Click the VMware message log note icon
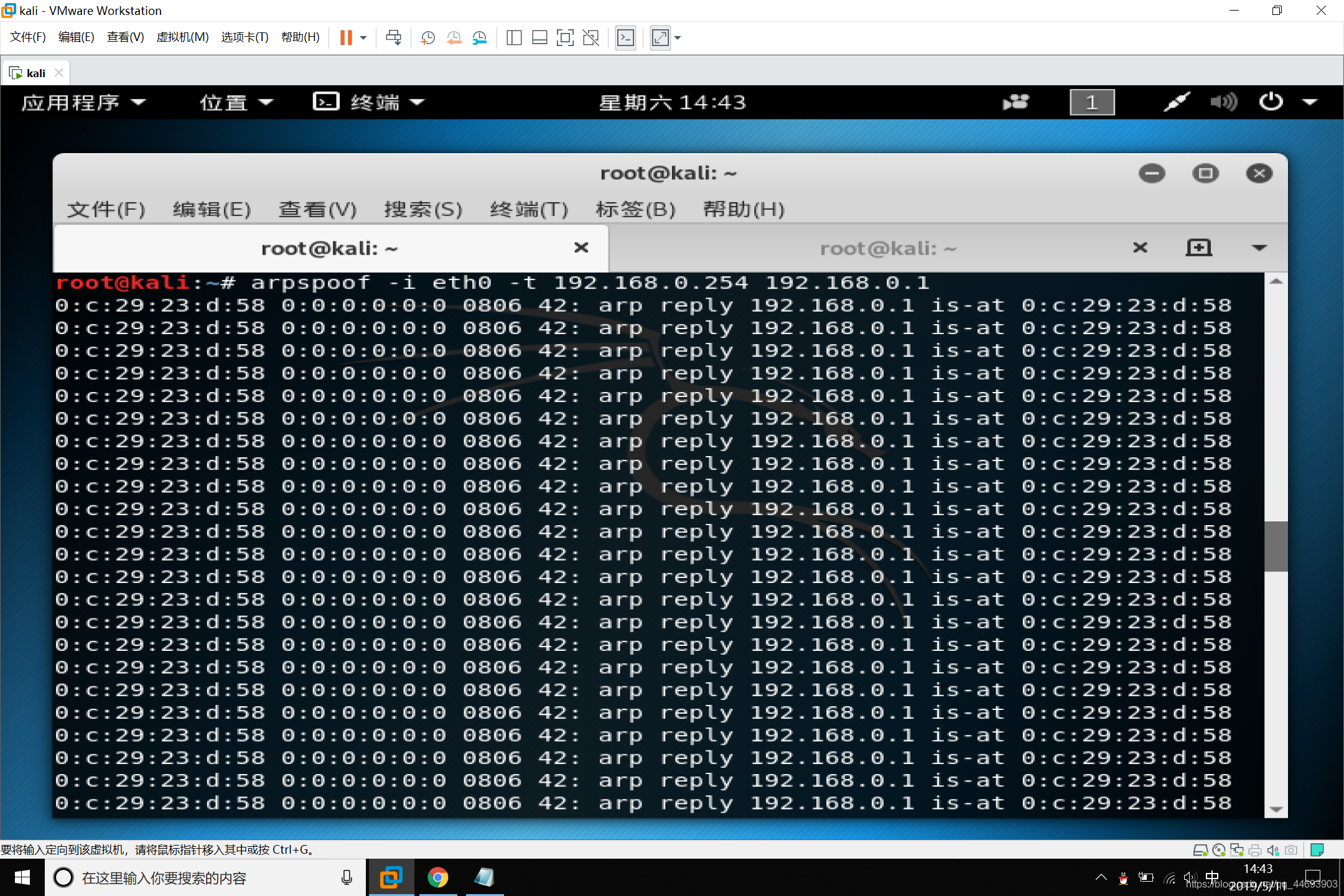This screenshot has height=896, width=1344. point(1317,850)
